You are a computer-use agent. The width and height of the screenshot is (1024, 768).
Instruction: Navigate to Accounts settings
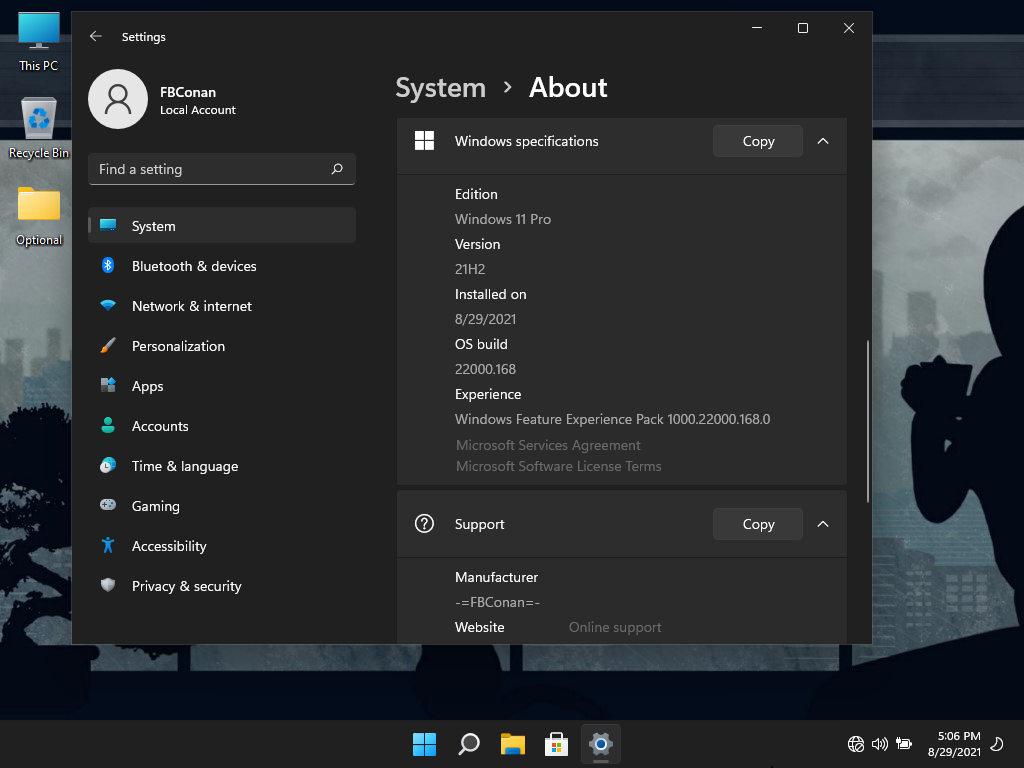[x=222, y=426]
